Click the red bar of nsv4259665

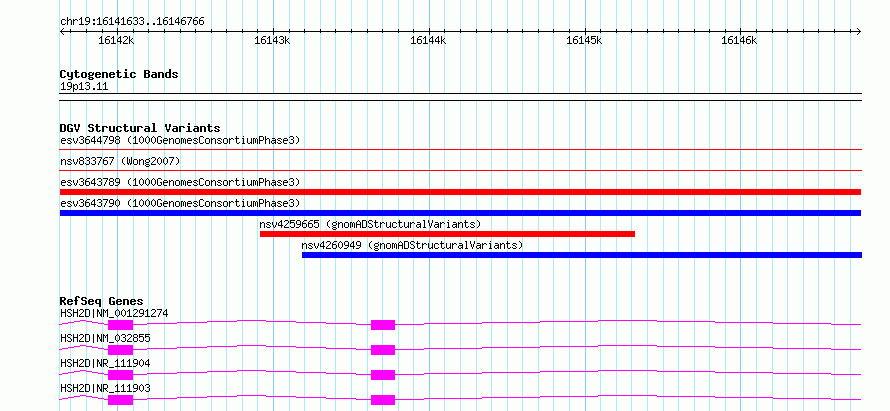click(447, 234)
